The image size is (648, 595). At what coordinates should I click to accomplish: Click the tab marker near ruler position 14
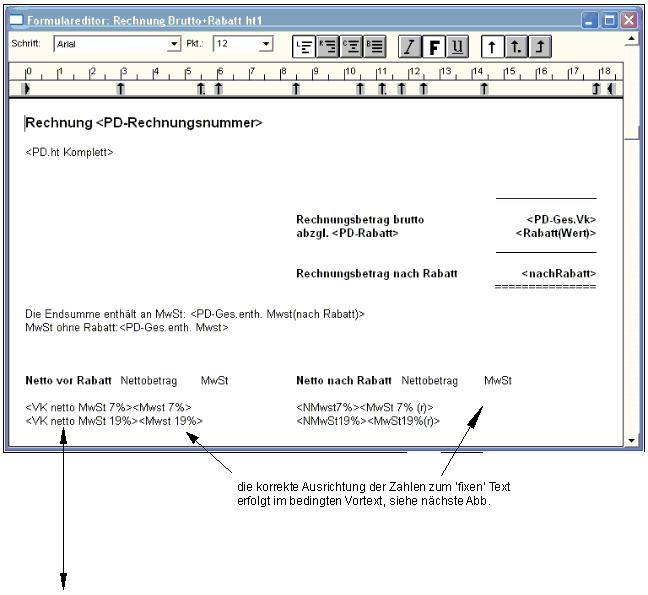point(484,89)
